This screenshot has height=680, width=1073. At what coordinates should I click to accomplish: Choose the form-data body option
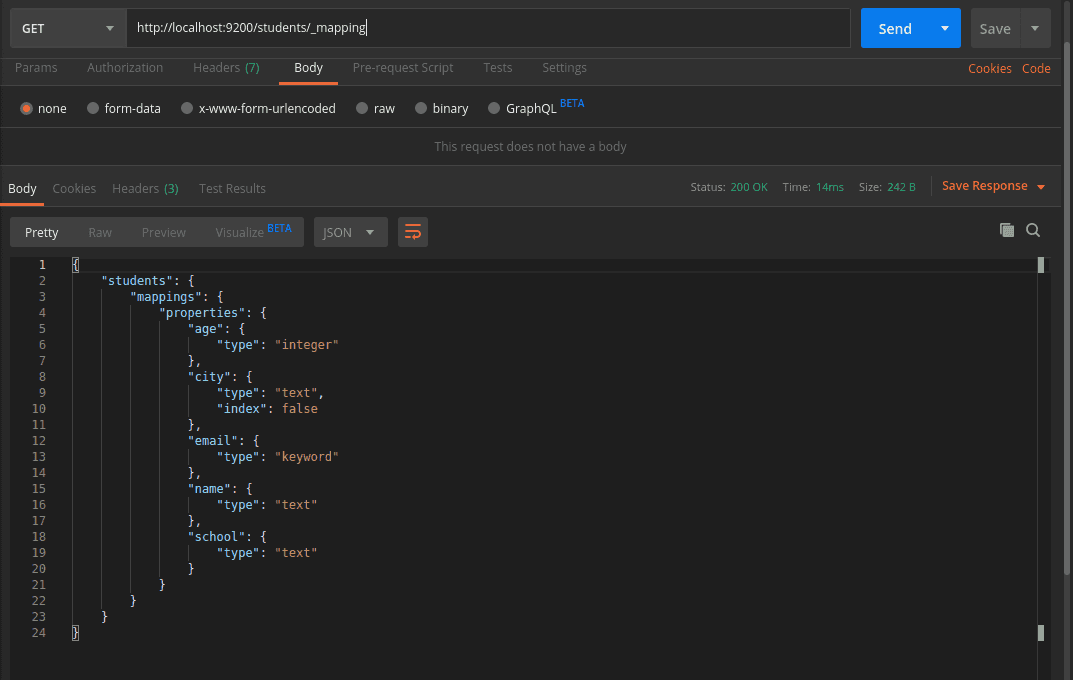[x=93, y=108]
